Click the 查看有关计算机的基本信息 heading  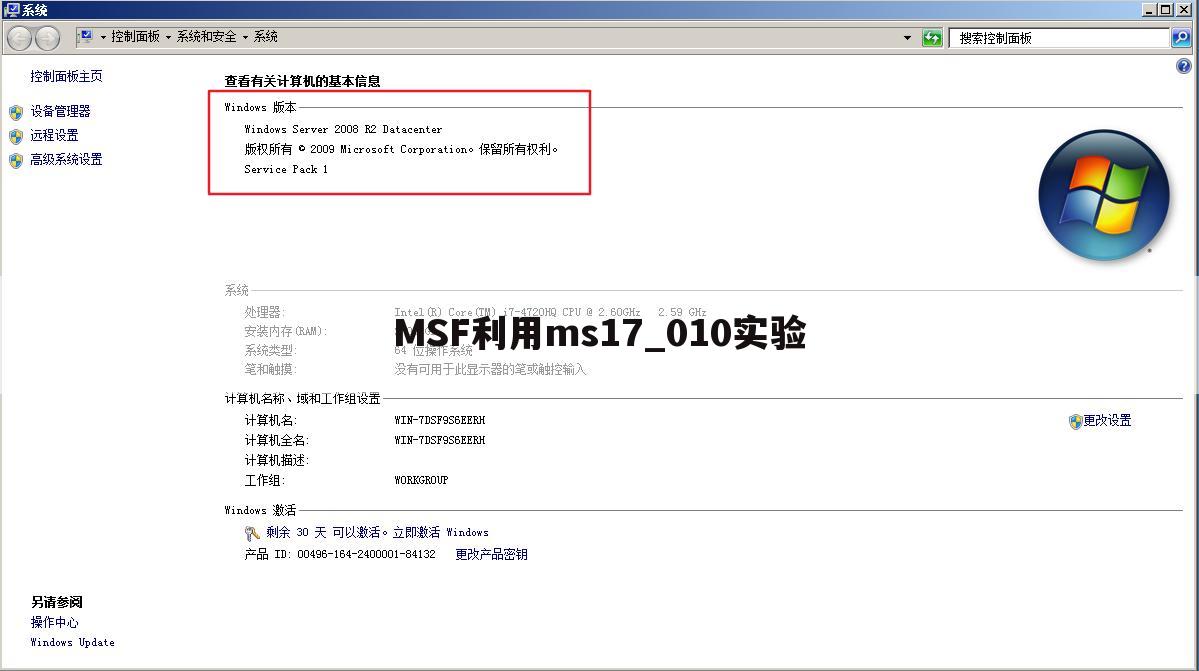[x=302, y=81]
